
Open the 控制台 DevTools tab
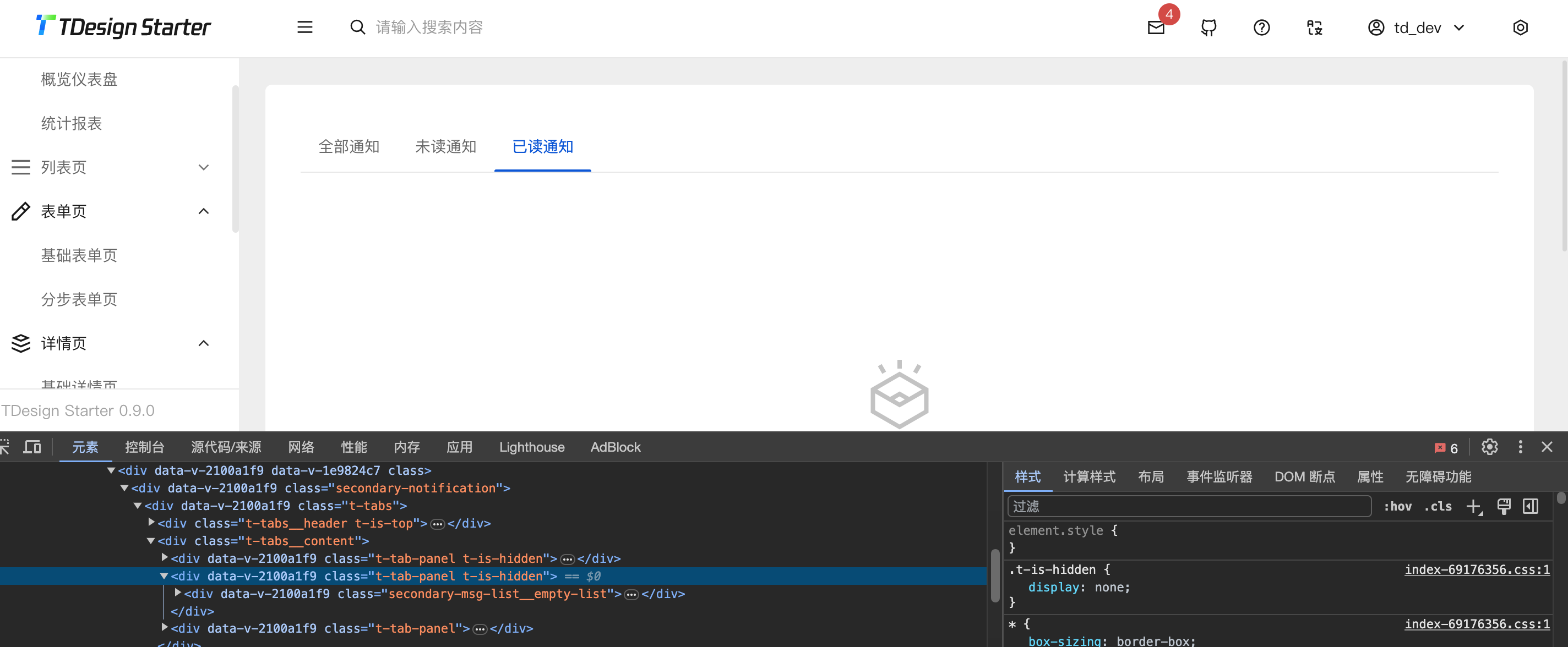click(x=144, y=447)
